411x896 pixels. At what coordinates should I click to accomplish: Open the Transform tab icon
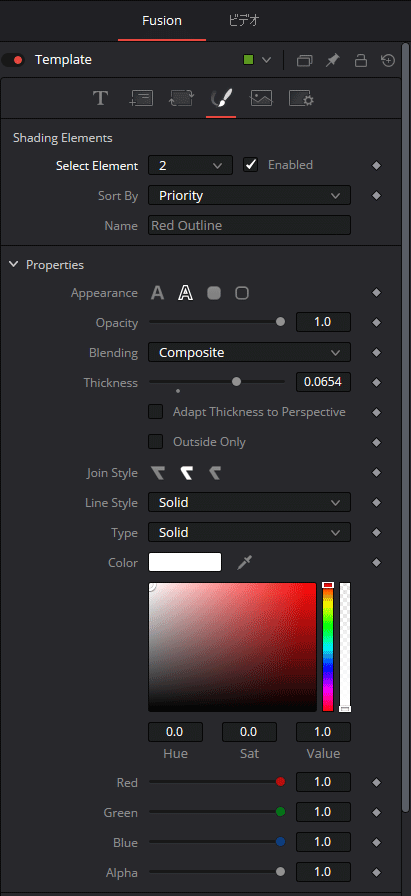182,98
